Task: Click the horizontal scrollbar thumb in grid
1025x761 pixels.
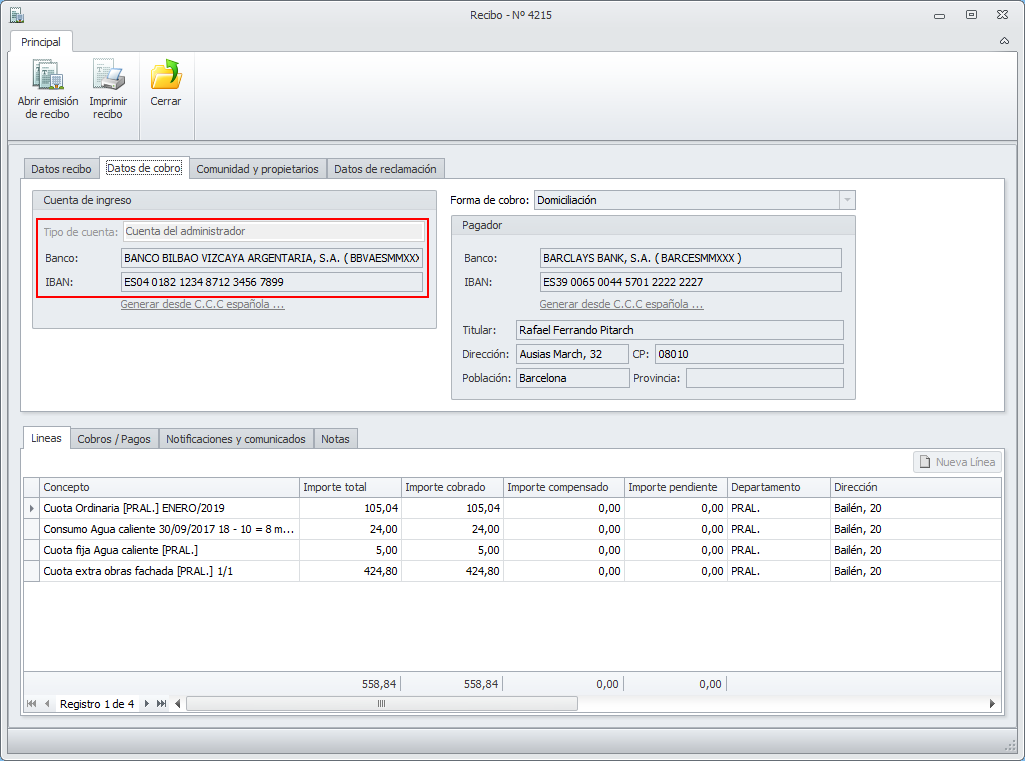Action: (x=381, y=704)
